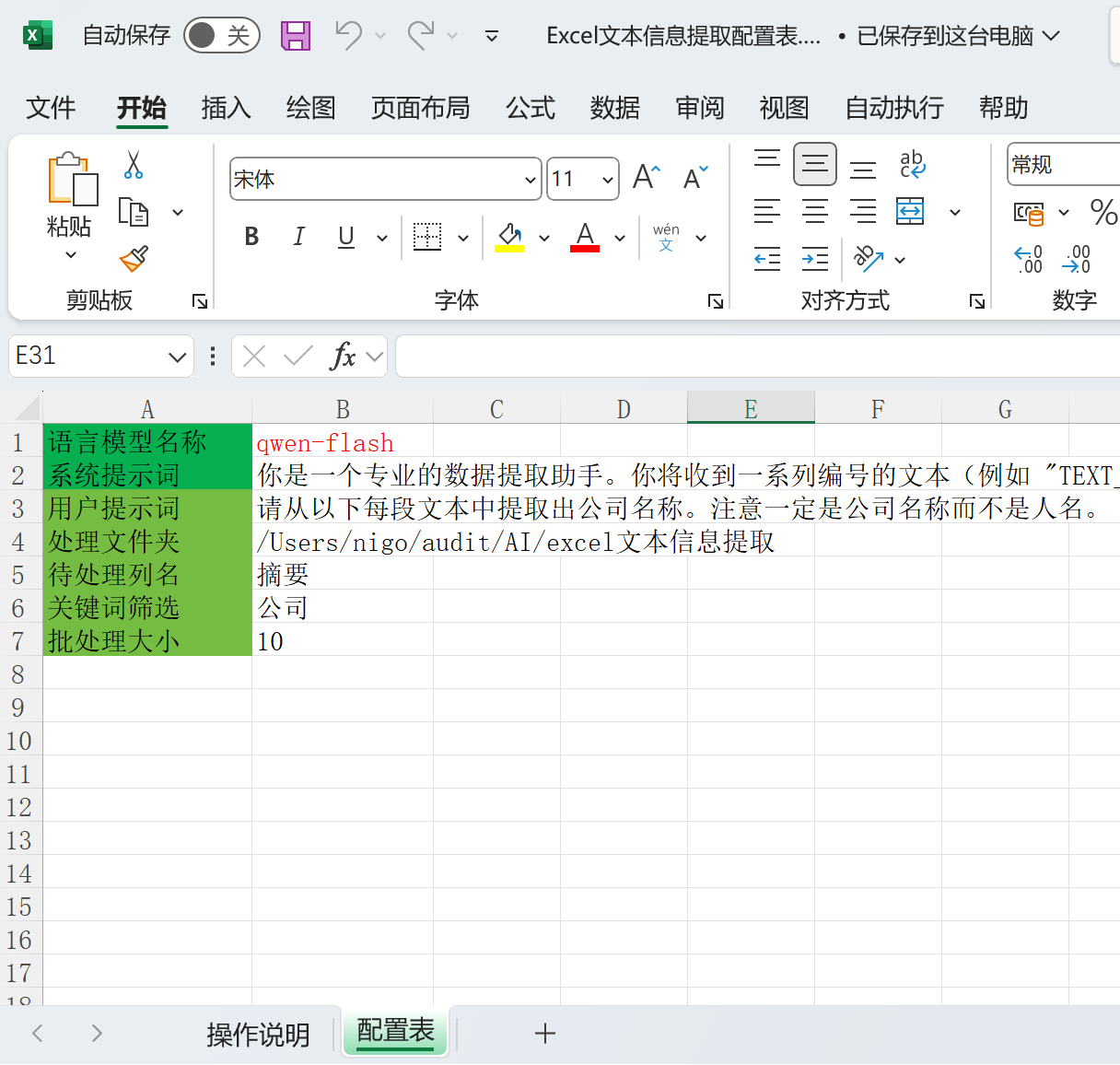Toggle Bold formatting
This screenshot has height=1065, width=1120.
click(x=251, y=237)
